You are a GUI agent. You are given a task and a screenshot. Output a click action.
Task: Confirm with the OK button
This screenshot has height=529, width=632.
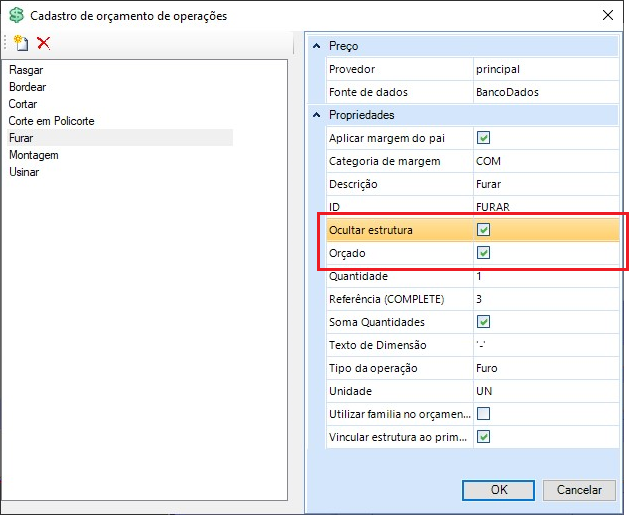[x=498, y=490]
